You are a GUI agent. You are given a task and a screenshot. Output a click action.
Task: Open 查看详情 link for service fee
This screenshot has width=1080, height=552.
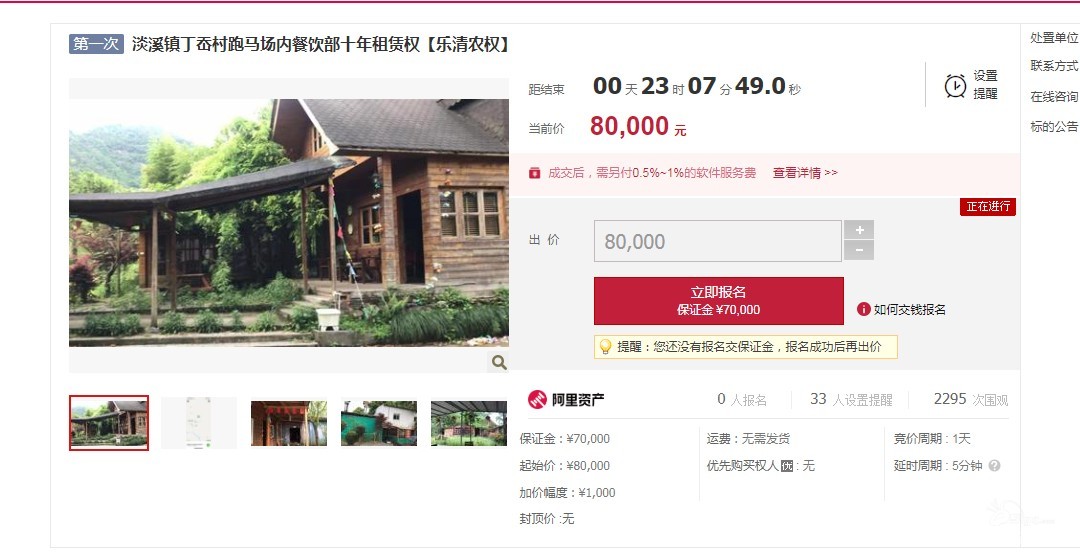[x=804, y=173]
